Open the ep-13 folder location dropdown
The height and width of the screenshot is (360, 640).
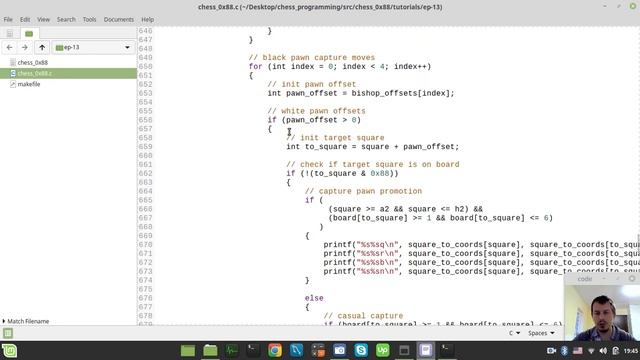coord(93,47)
